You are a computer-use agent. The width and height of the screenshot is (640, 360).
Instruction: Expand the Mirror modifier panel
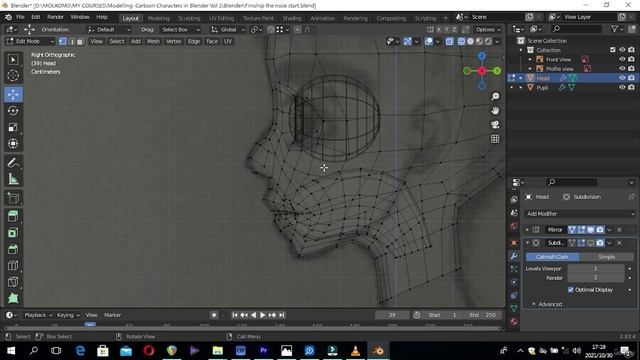(527, 230)
